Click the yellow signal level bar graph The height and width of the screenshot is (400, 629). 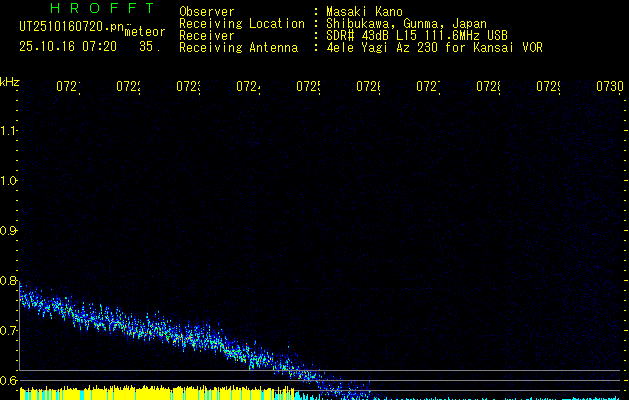[x=150, y=392]
